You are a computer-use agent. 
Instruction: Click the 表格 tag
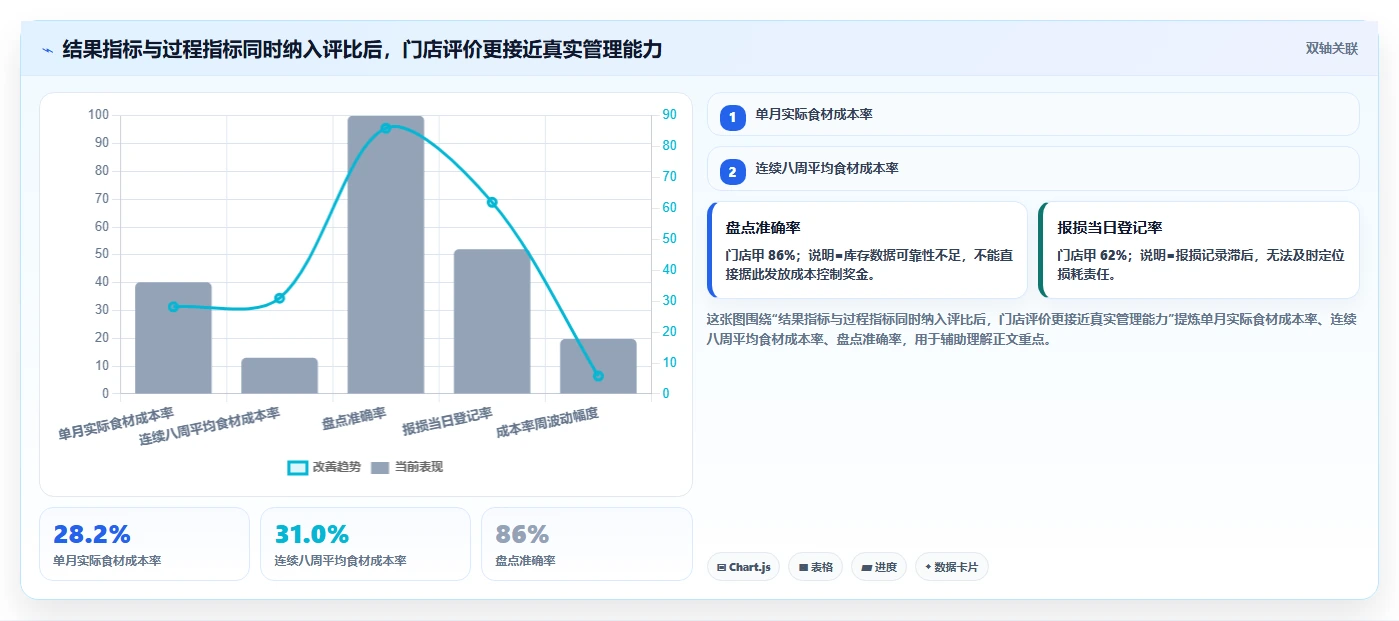tap(815, 567)
